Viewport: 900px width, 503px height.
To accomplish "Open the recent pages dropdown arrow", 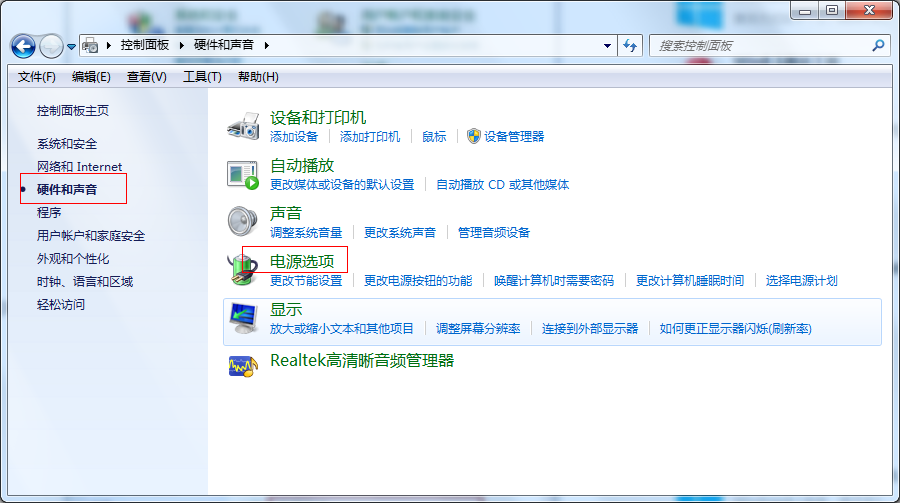I will (x=71, y=47).
